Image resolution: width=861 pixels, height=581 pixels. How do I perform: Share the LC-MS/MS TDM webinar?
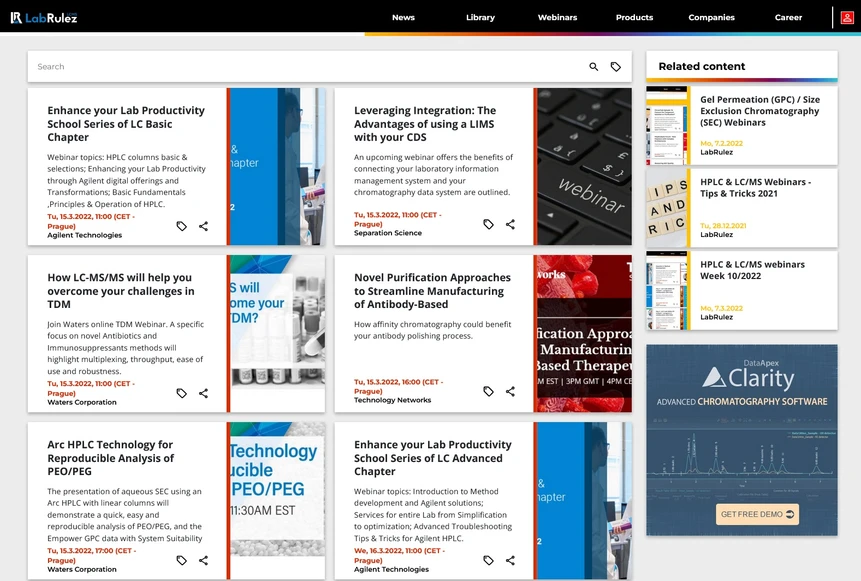point(203,393)
